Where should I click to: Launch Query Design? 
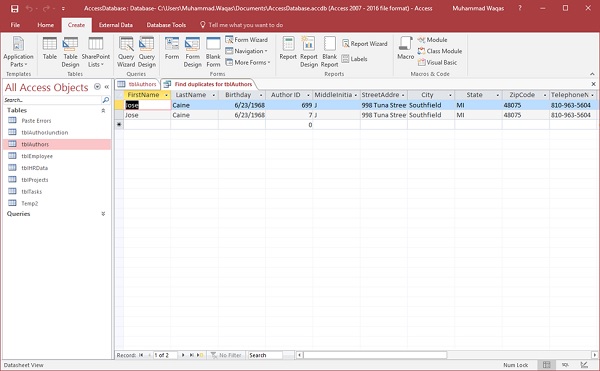tap(147, 52)
